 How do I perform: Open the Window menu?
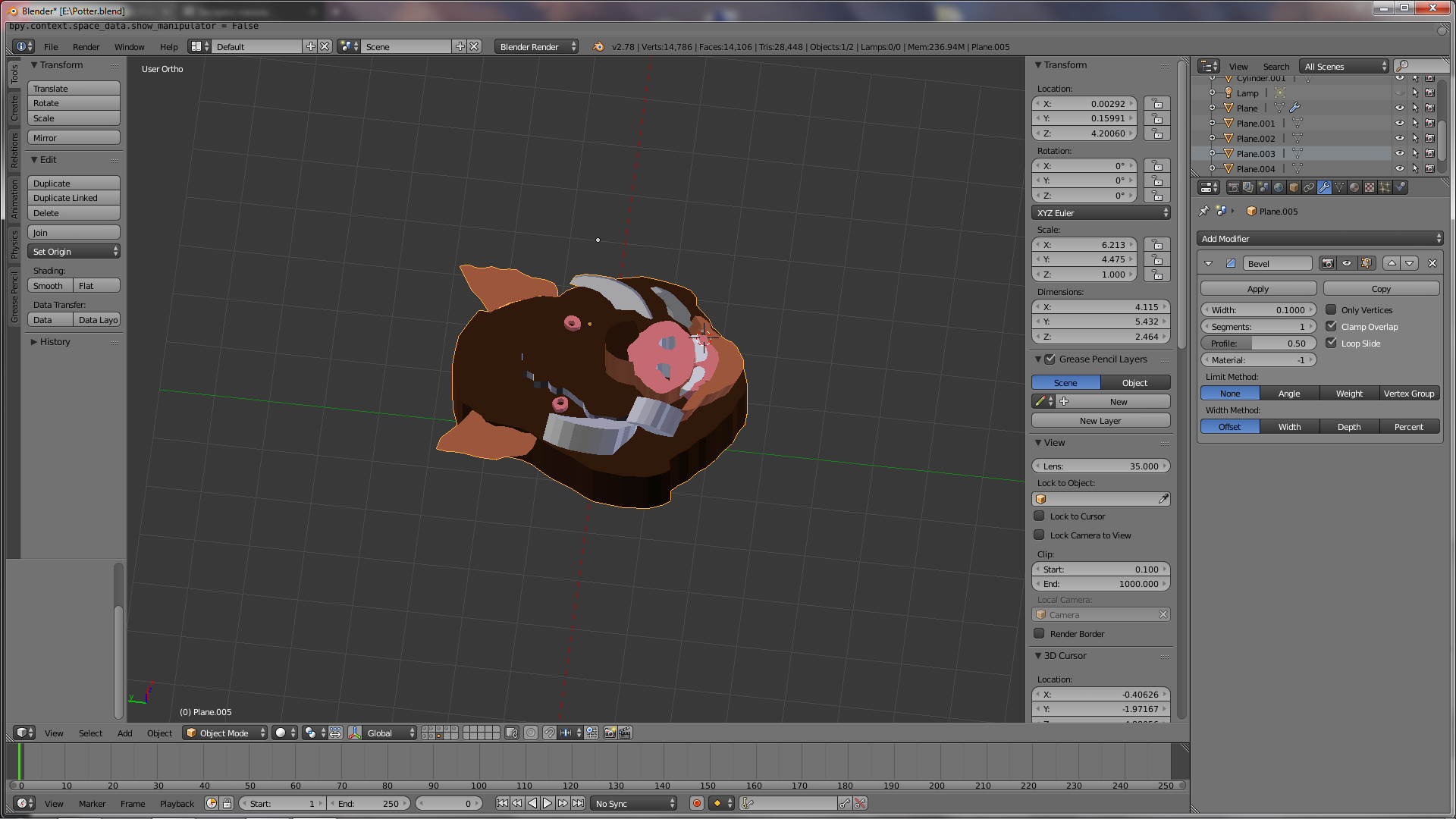pyautogui.click(x=129, y=46)
